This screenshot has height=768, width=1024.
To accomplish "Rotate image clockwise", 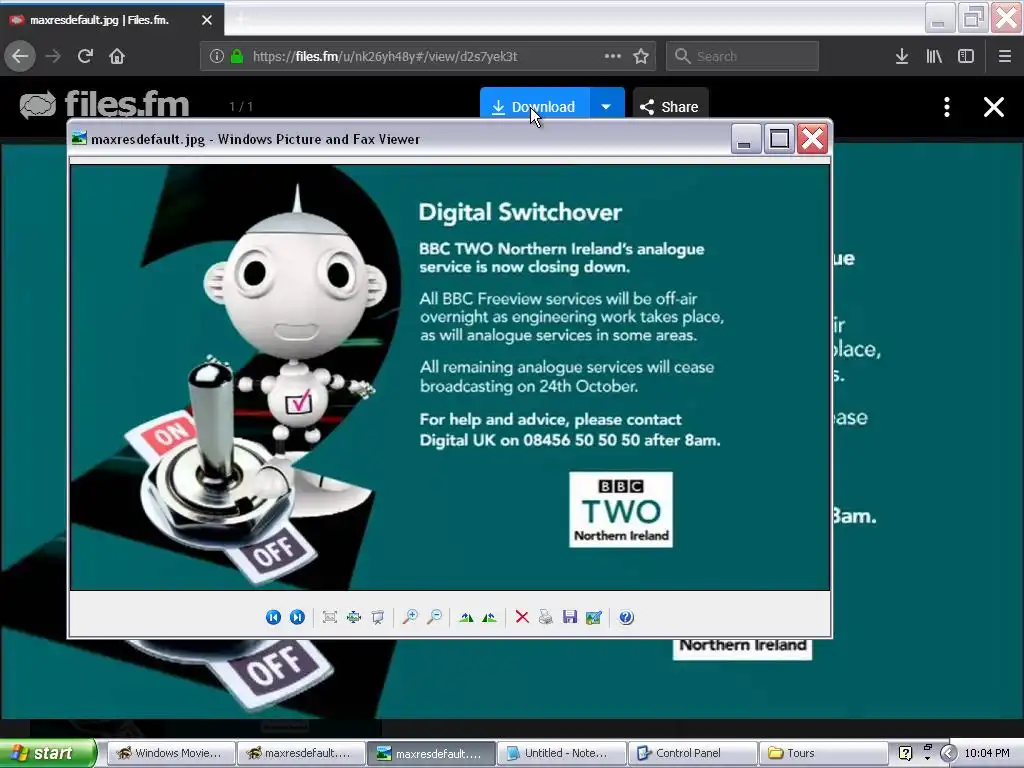I will [466, 617].
